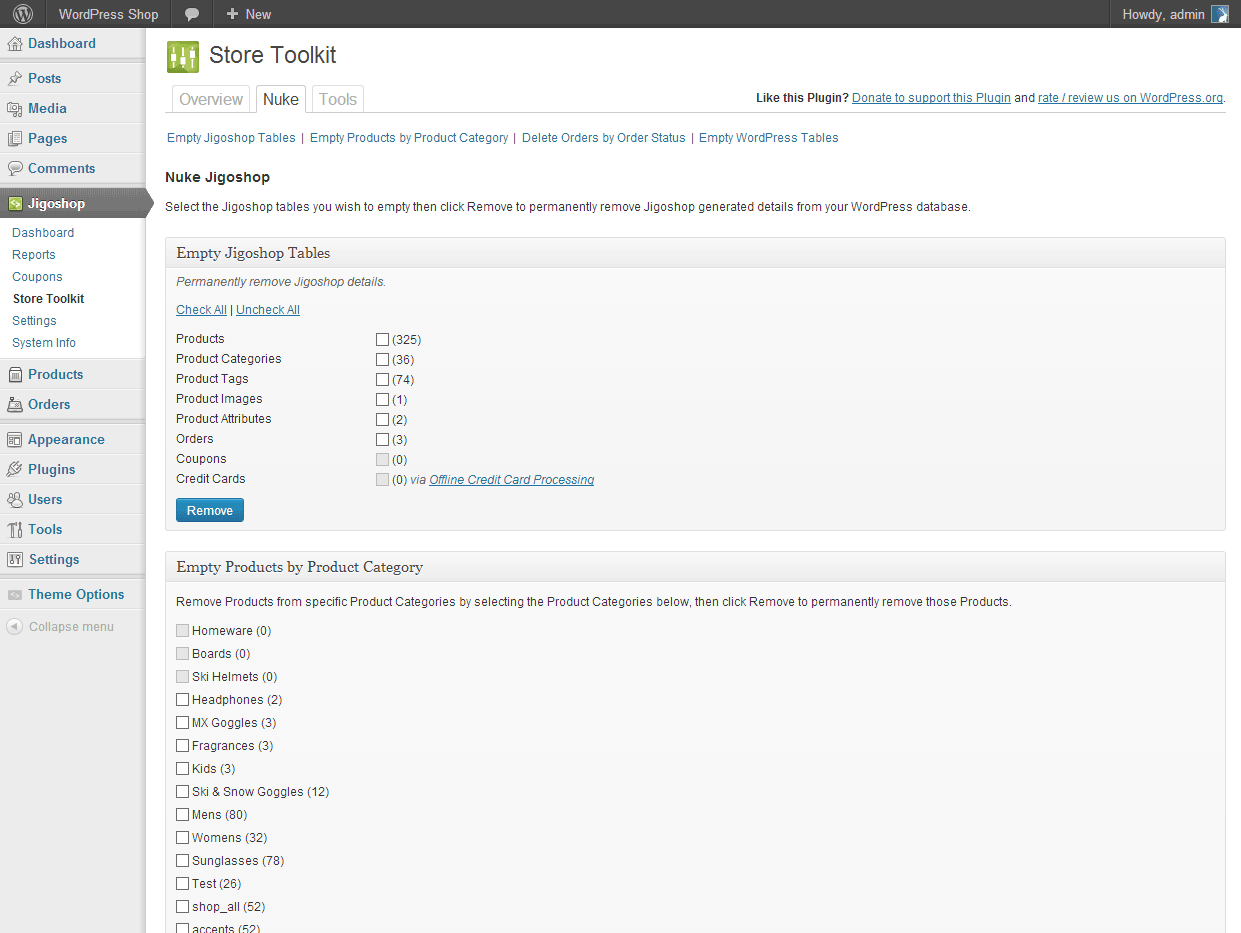Click the Posts pushpin icon
The image size is (1241, 933).
(x=15, y=79)
